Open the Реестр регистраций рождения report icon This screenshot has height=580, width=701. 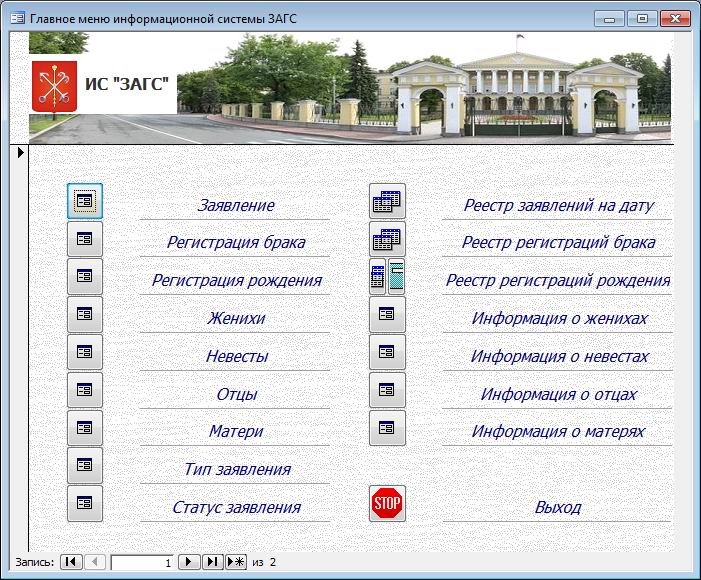[387, 277]
